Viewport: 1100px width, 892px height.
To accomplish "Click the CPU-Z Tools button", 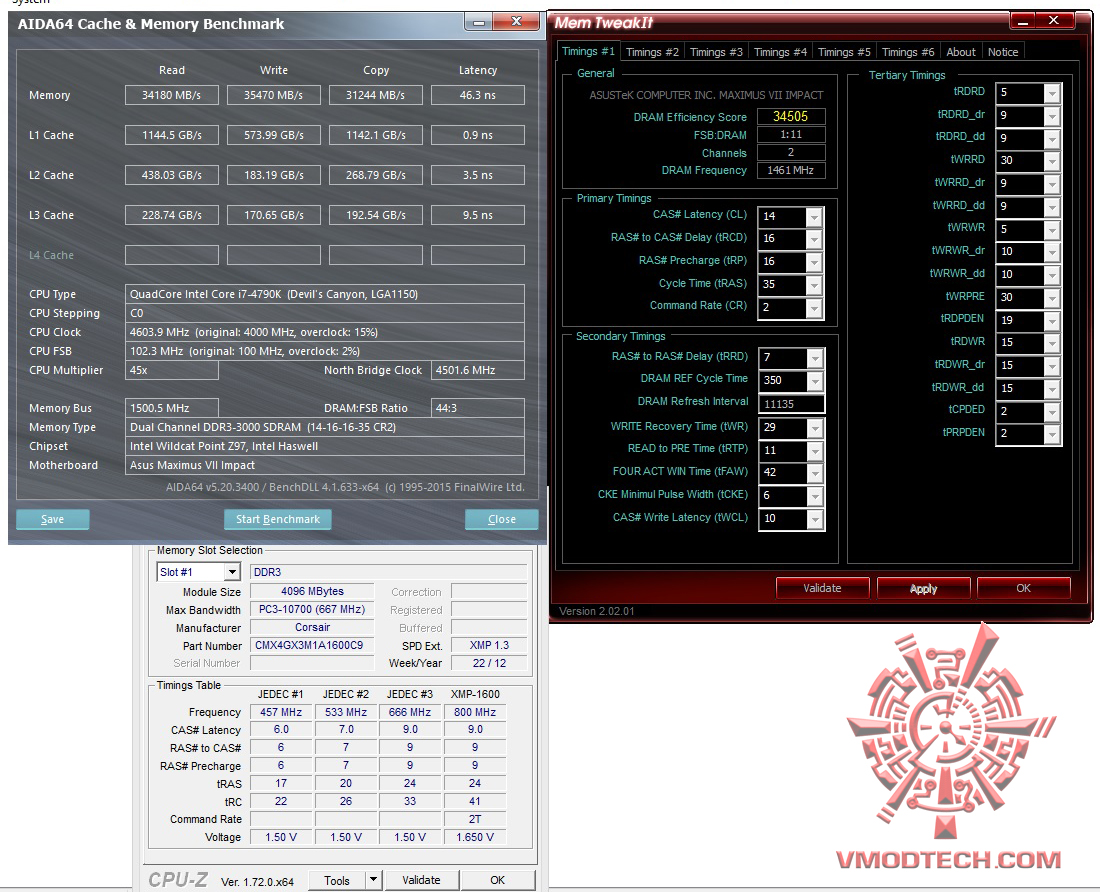I will point(337,880).
